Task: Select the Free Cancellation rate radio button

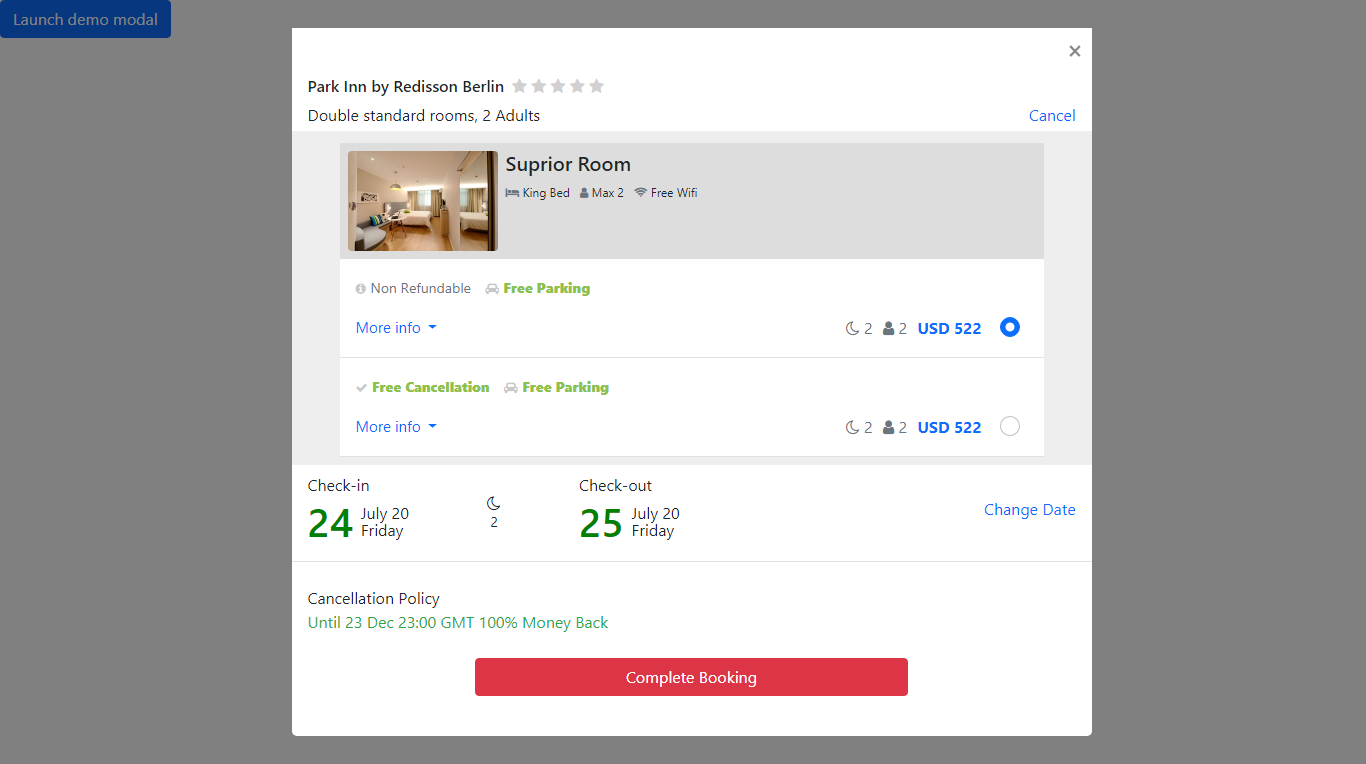Action: [x=1010, y=426]
